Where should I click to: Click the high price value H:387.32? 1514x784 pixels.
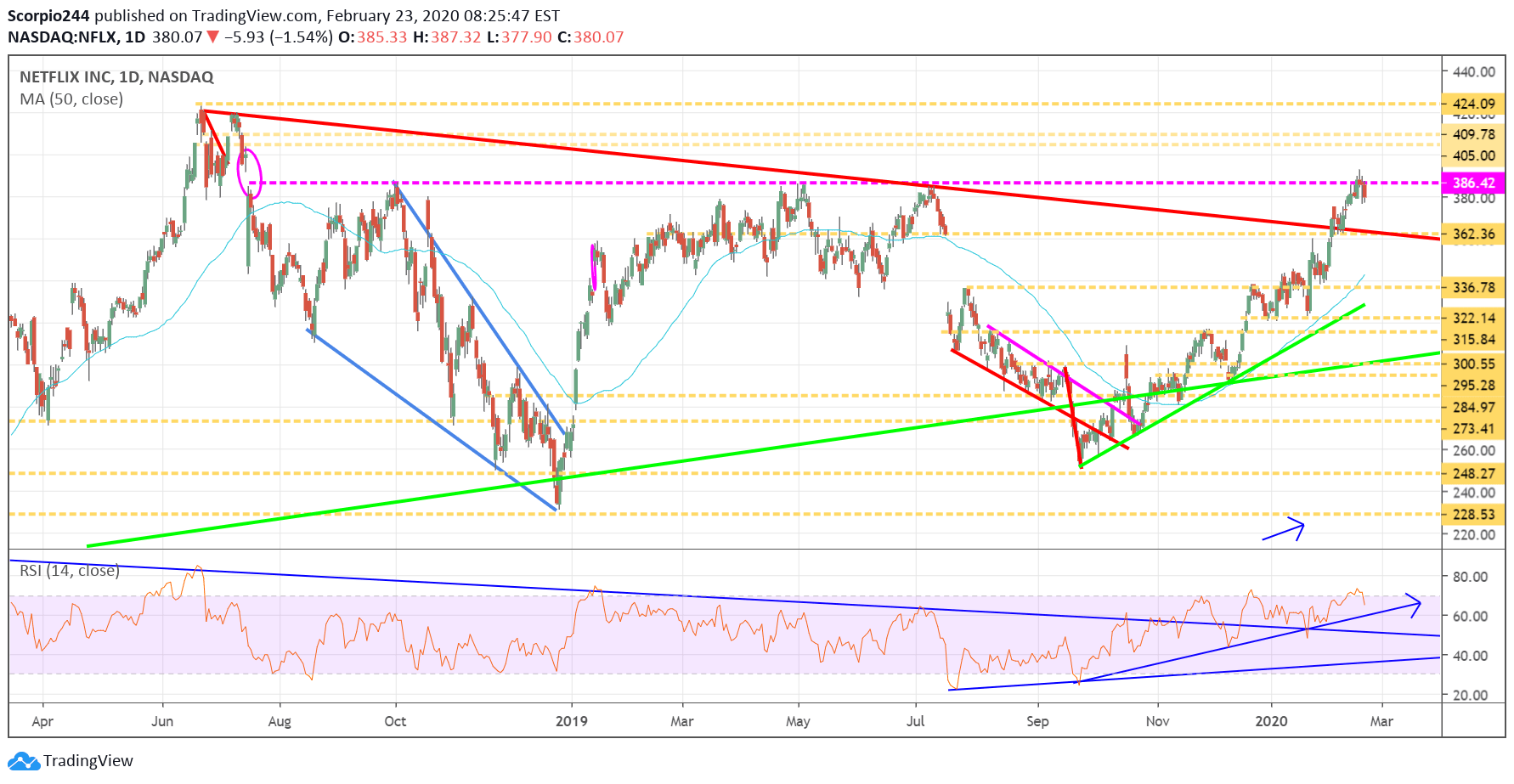pos(447,37)
